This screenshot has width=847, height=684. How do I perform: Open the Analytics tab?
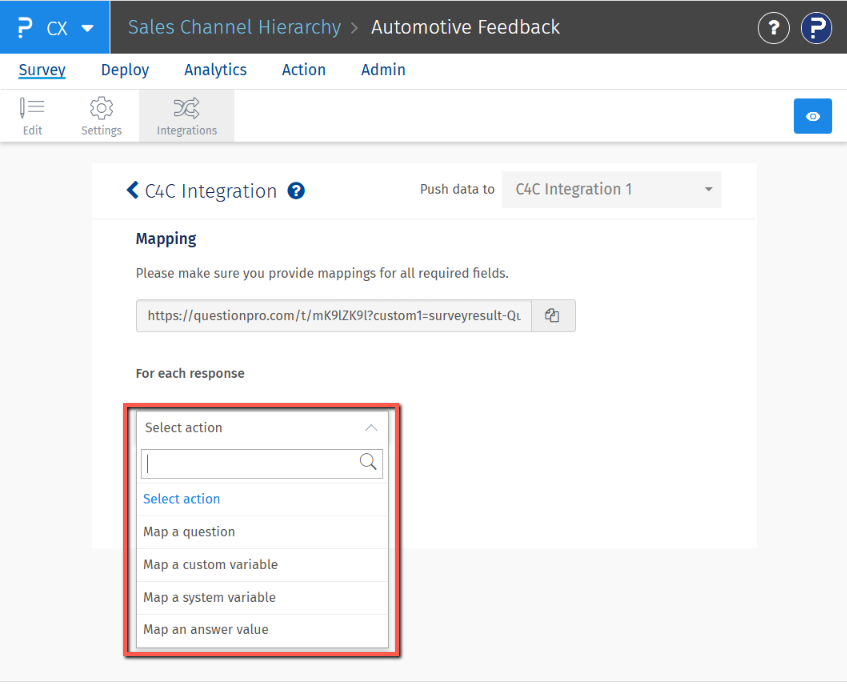(215, 70)
